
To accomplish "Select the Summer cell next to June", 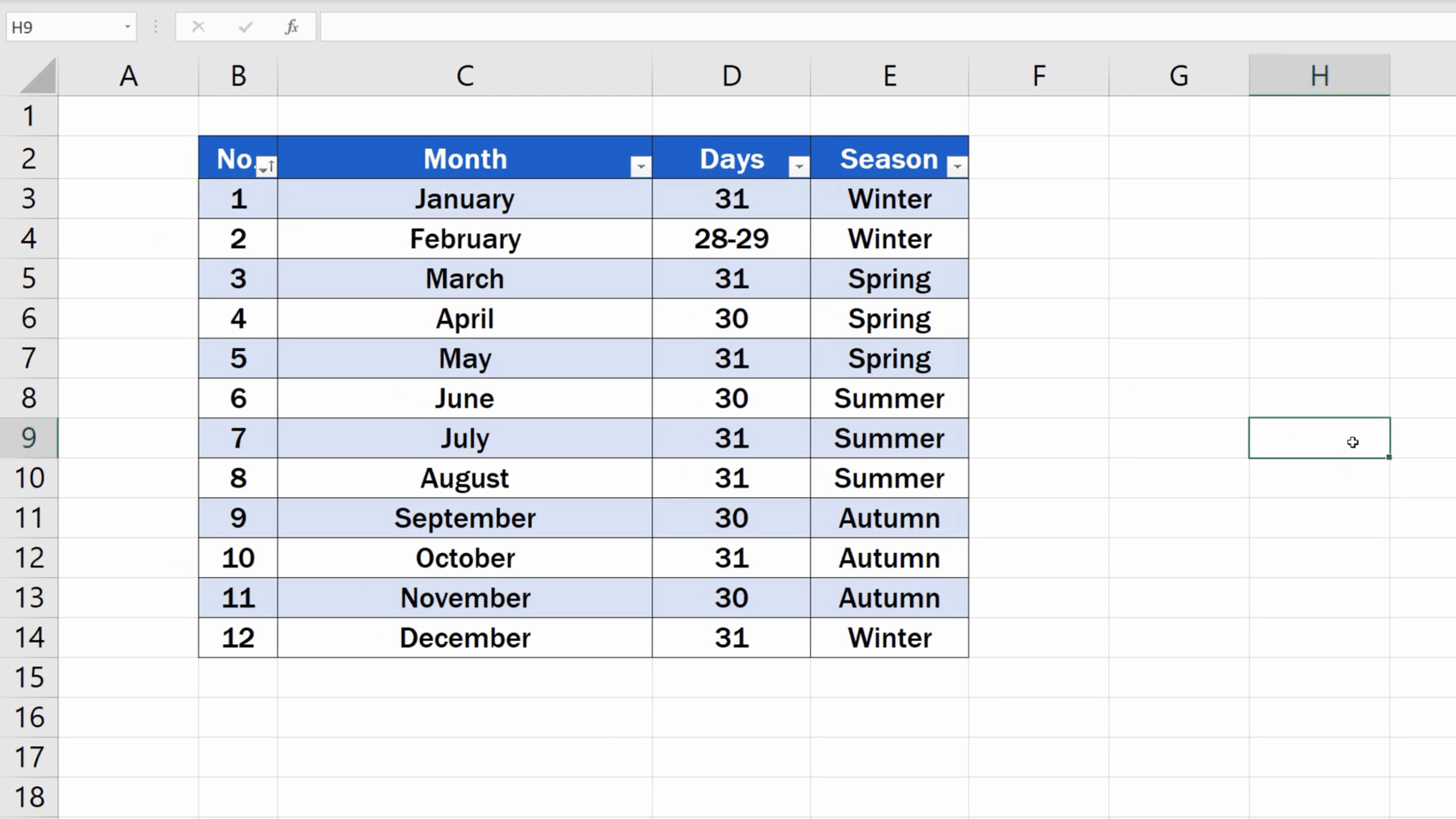I will coord(889,398).
